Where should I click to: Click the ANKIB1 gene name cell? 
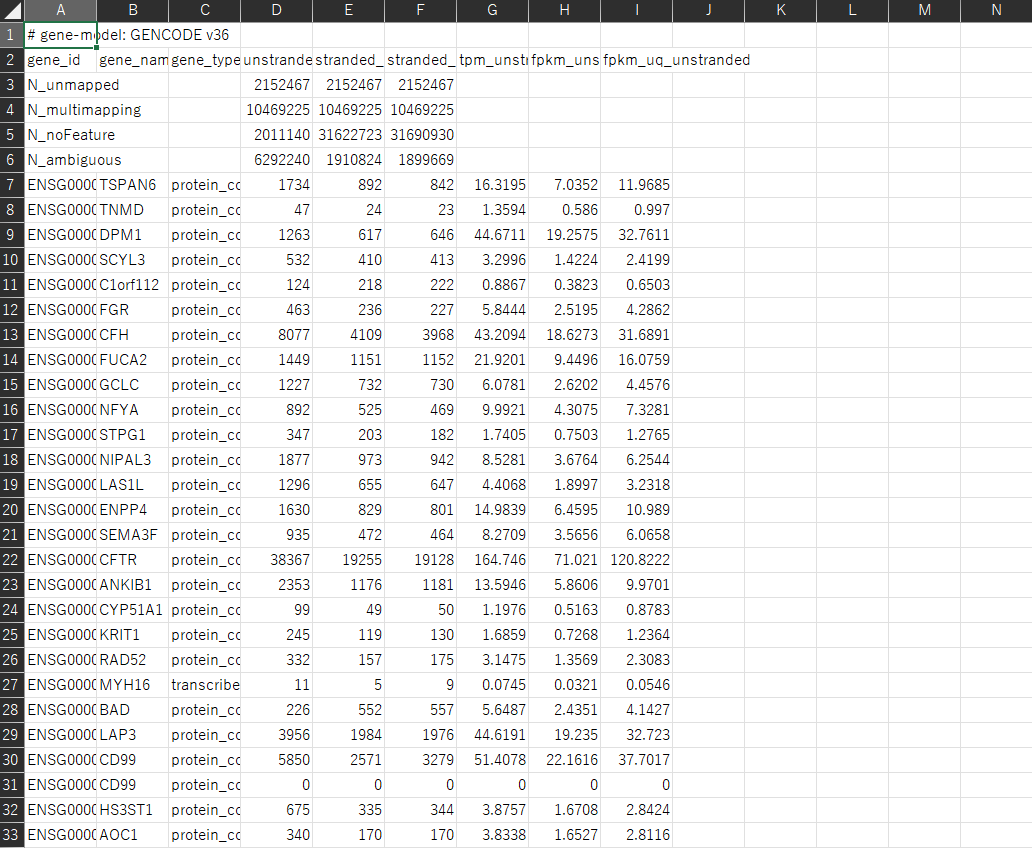tap(132, 585)
